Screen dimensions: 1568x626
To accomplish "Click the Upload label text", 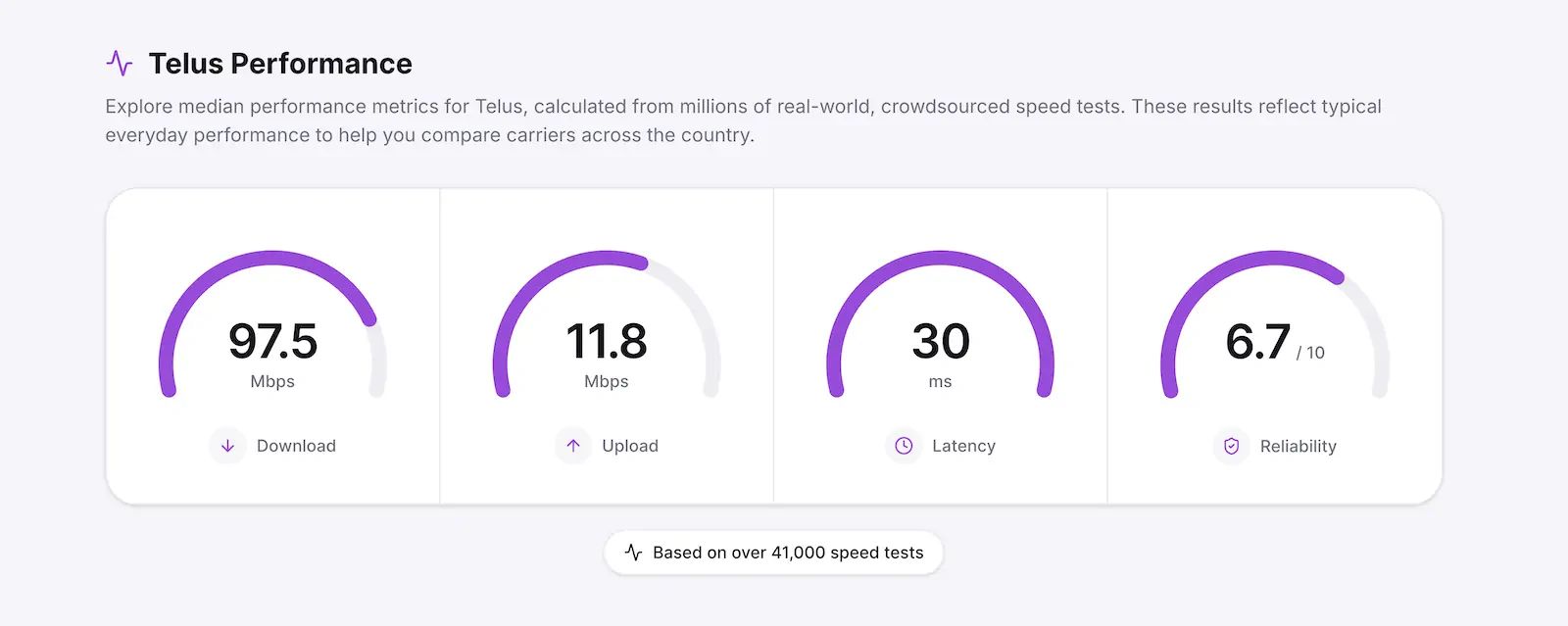I will [x=630, y=446].
